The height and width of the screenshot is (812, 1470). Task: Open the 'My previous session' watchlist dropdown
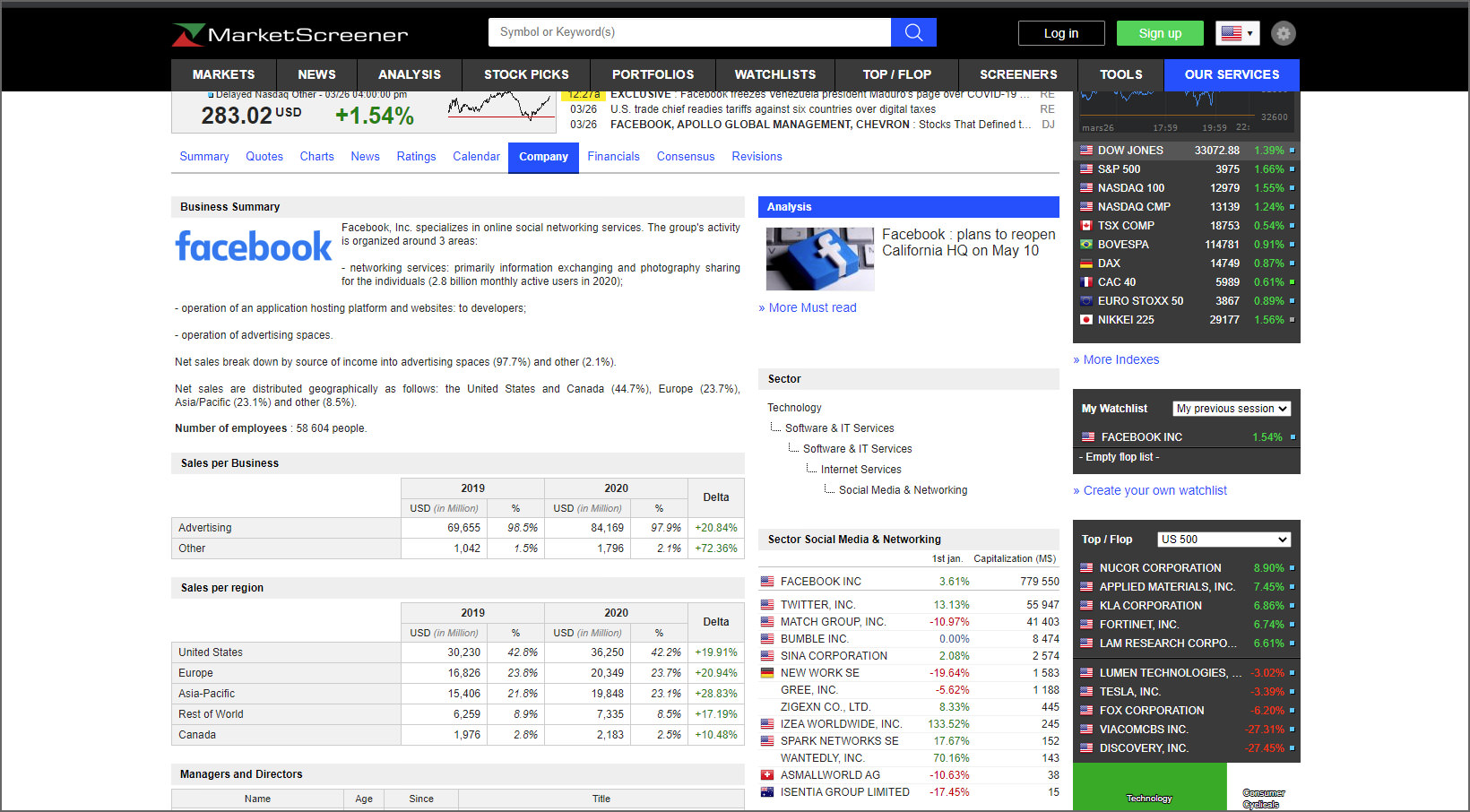tap(1231, 408)
